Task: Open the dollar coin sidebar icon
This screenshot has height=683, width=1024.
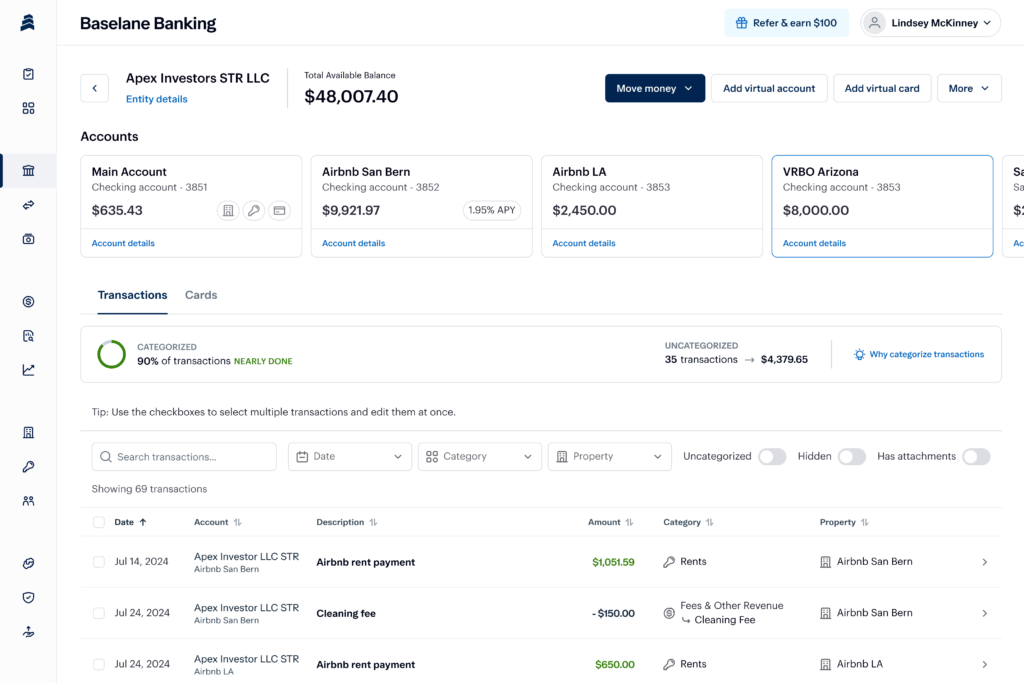Action: 28,302
